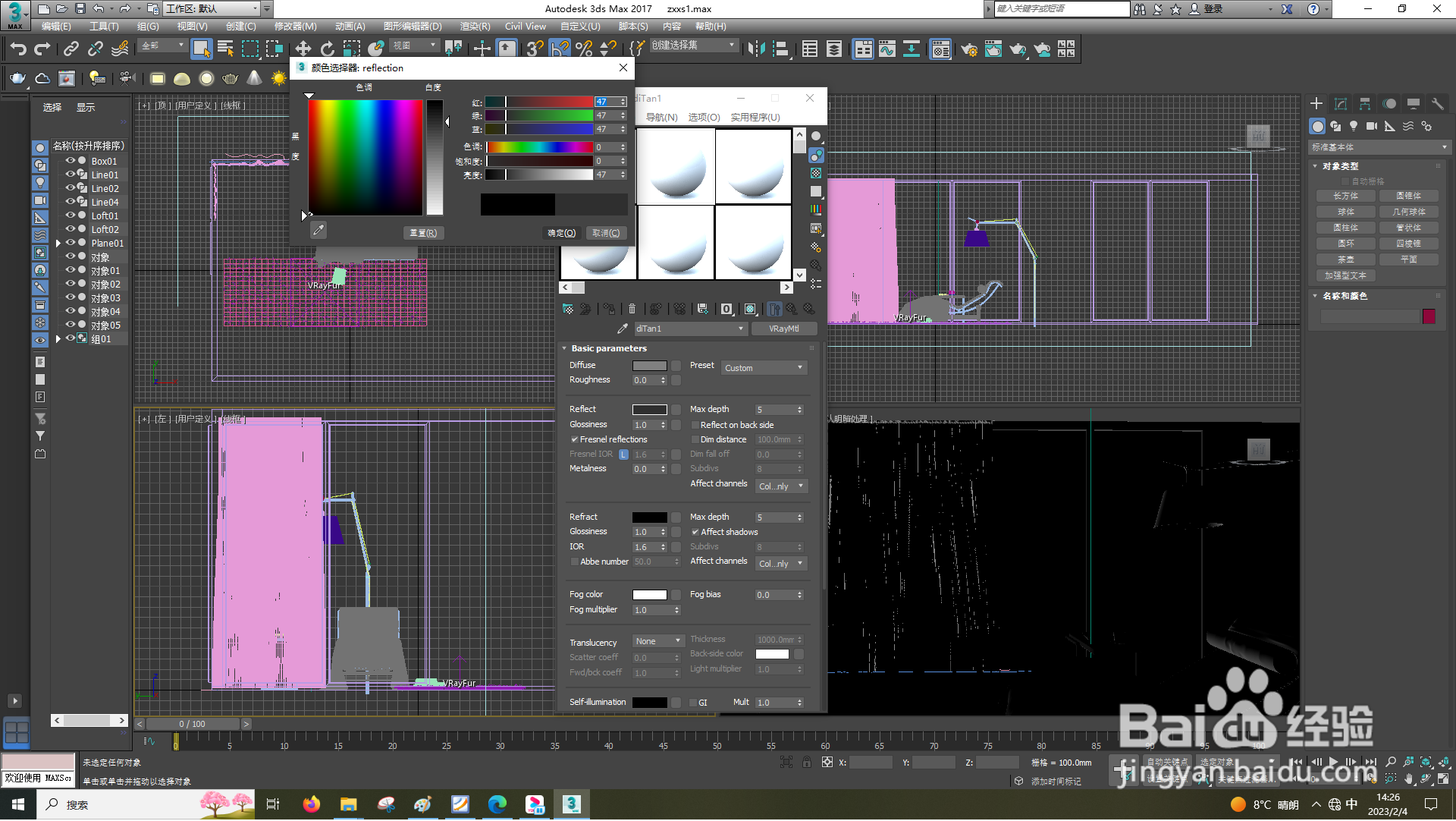Screen dimensions: 1456x821
Task: Hide Loft01 via its eye icon
Action: 71,215
